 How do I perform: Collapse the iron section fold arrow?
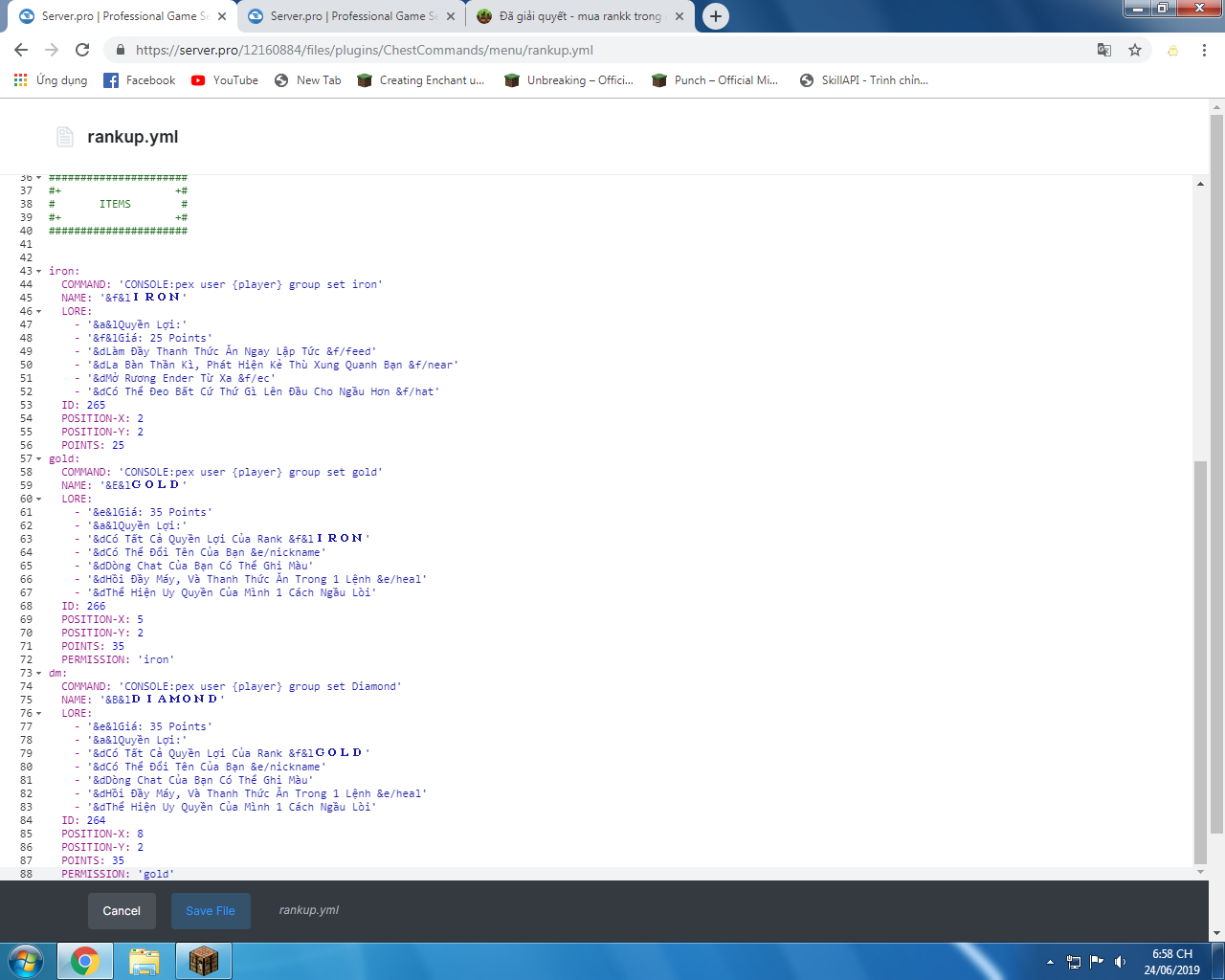(x=38, y=271)
